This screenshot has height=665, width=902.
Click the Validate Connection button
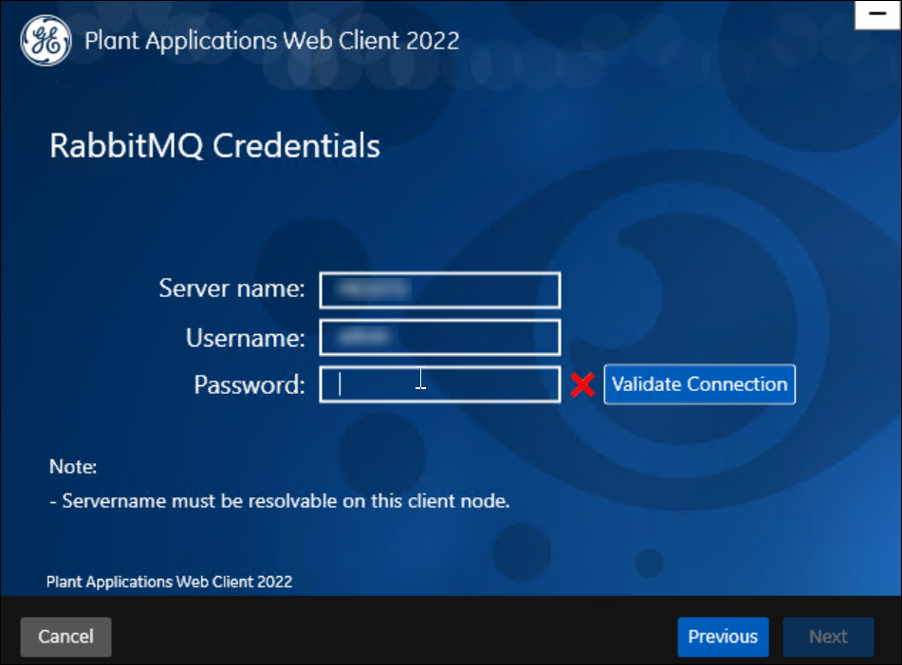[700, 384]
